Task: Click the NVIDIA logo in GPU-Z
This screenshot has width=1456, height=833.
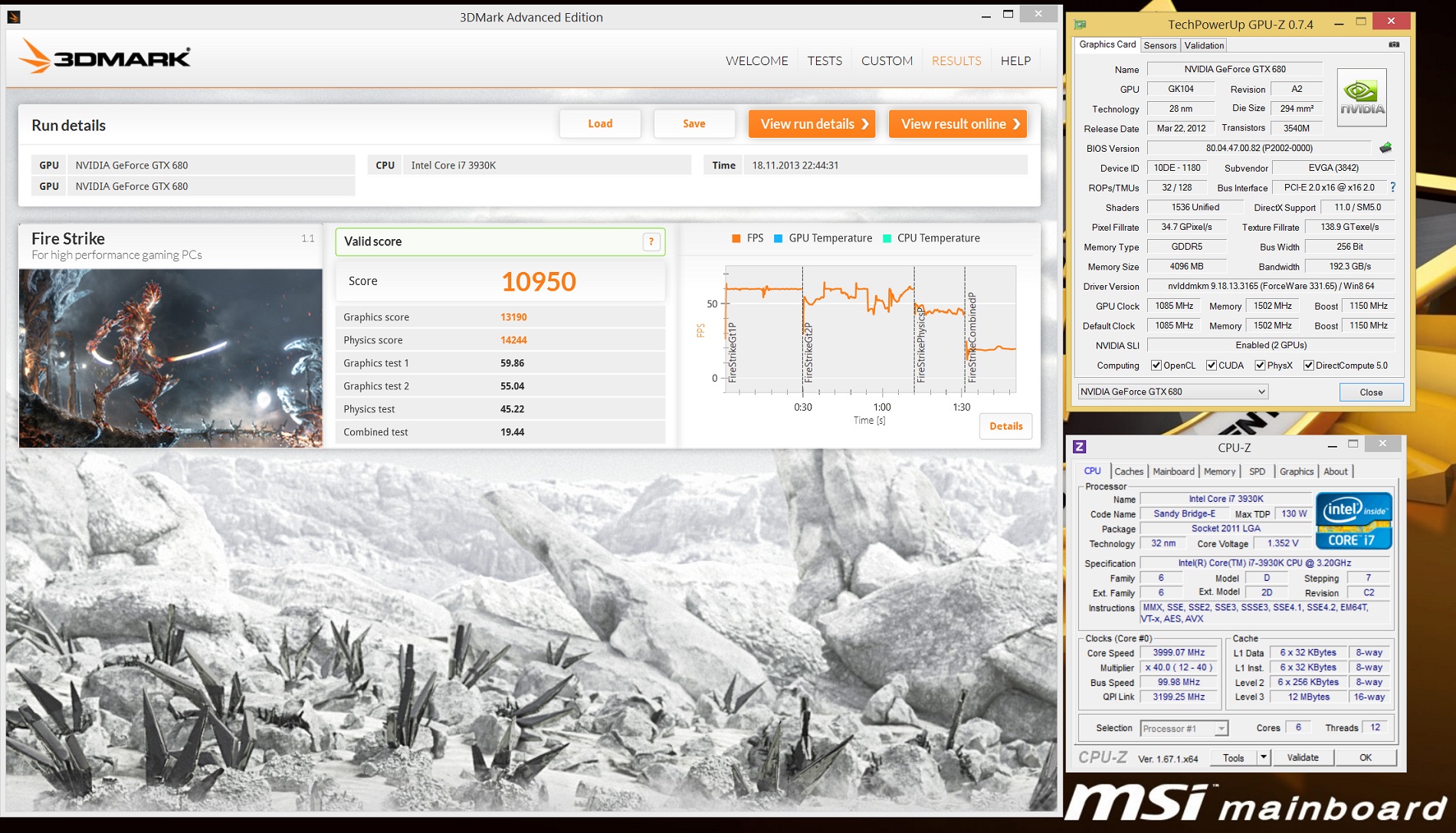Action: 1362,97
